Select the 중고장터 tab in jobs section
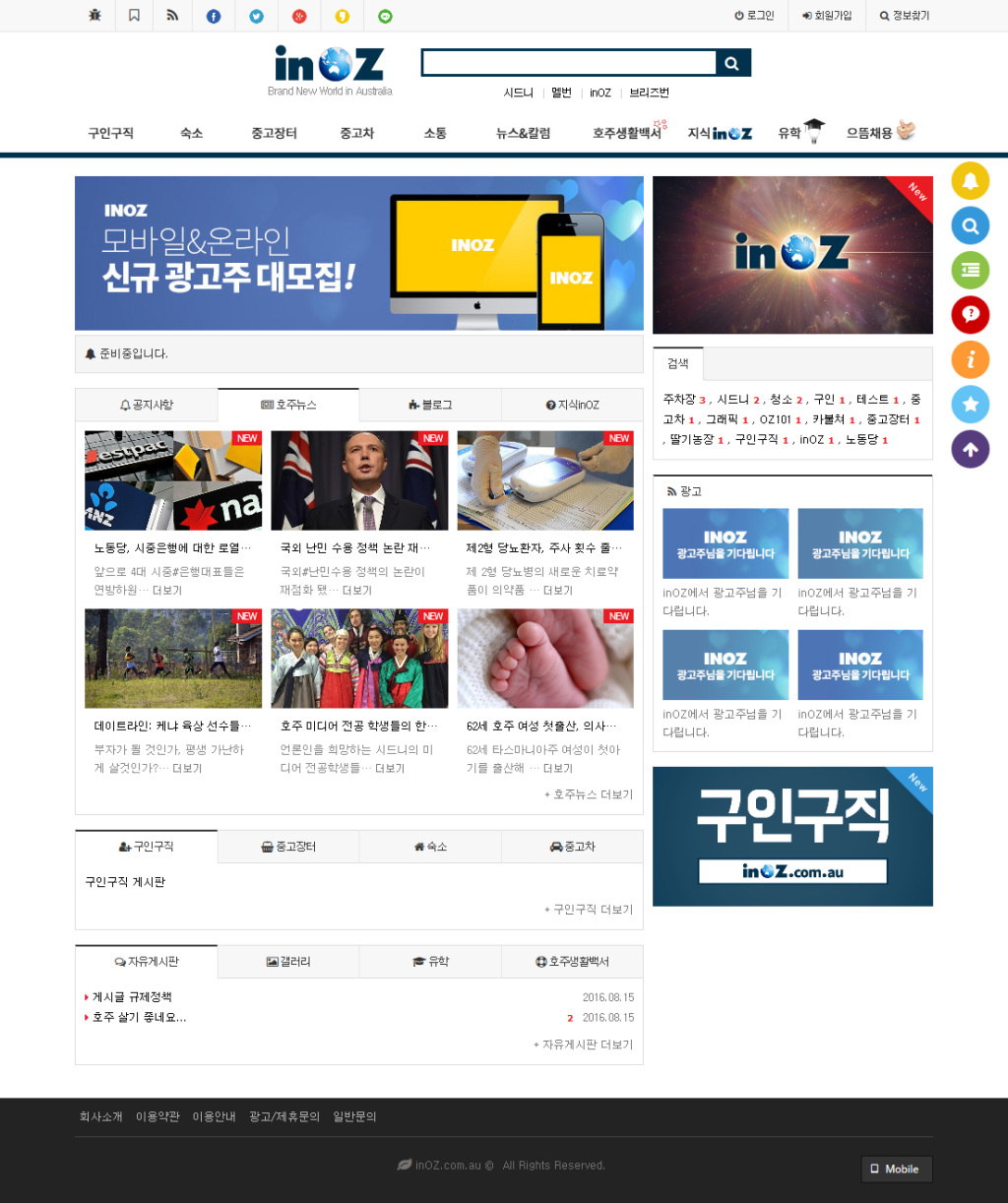Image resolution: width=1008 pixels, height=1203 pixels. coord(288,847)
